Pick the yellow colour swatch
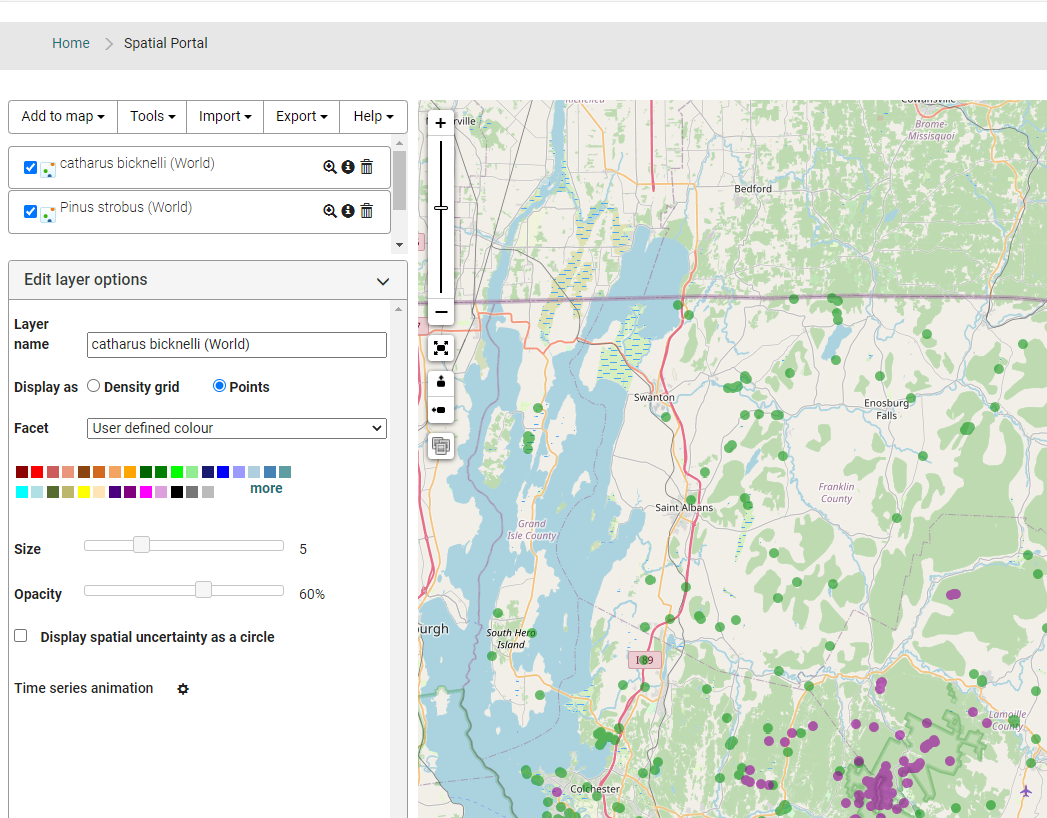The image size is (1047, 818). click(84, 492)
